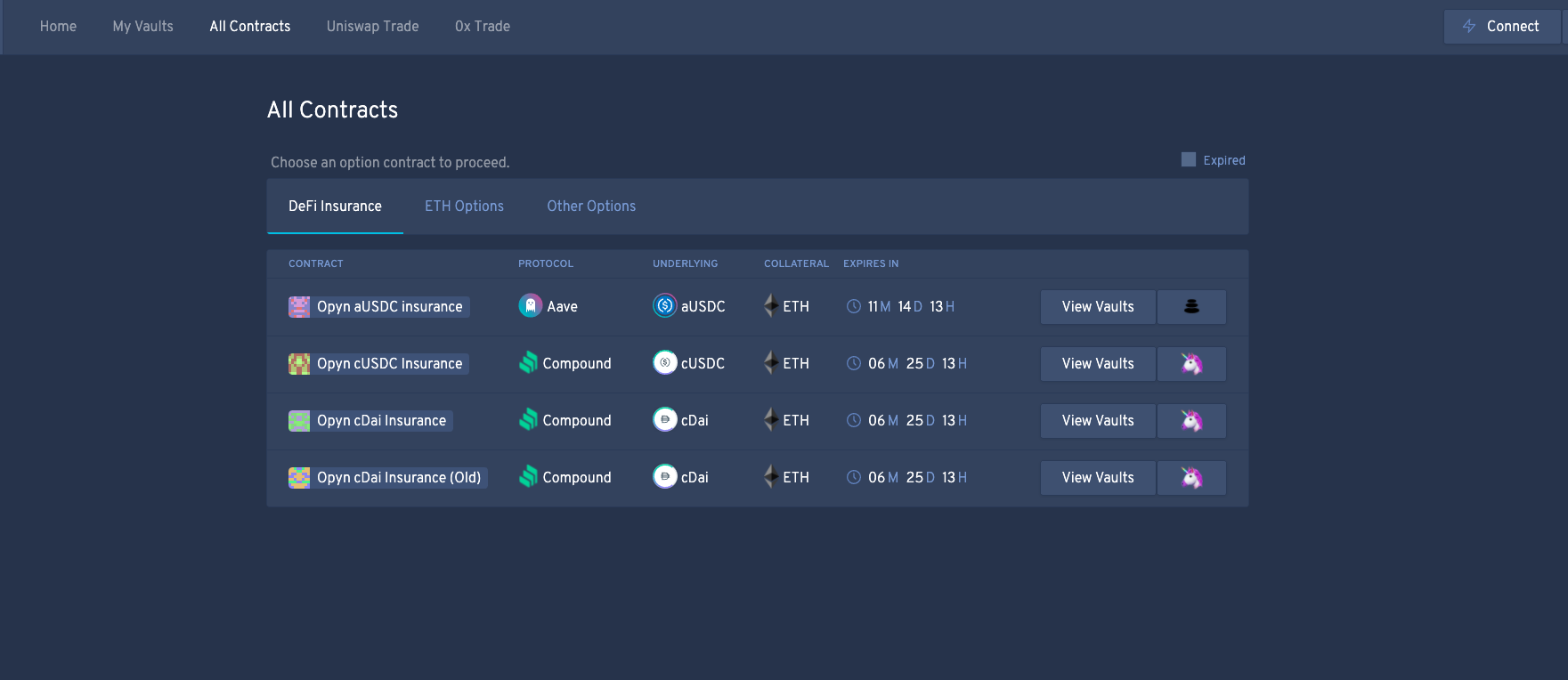This screenshot has height=680, width=1568.
Task: Click ETH diamond icon in aUSDC row
Action: (771, 306)
